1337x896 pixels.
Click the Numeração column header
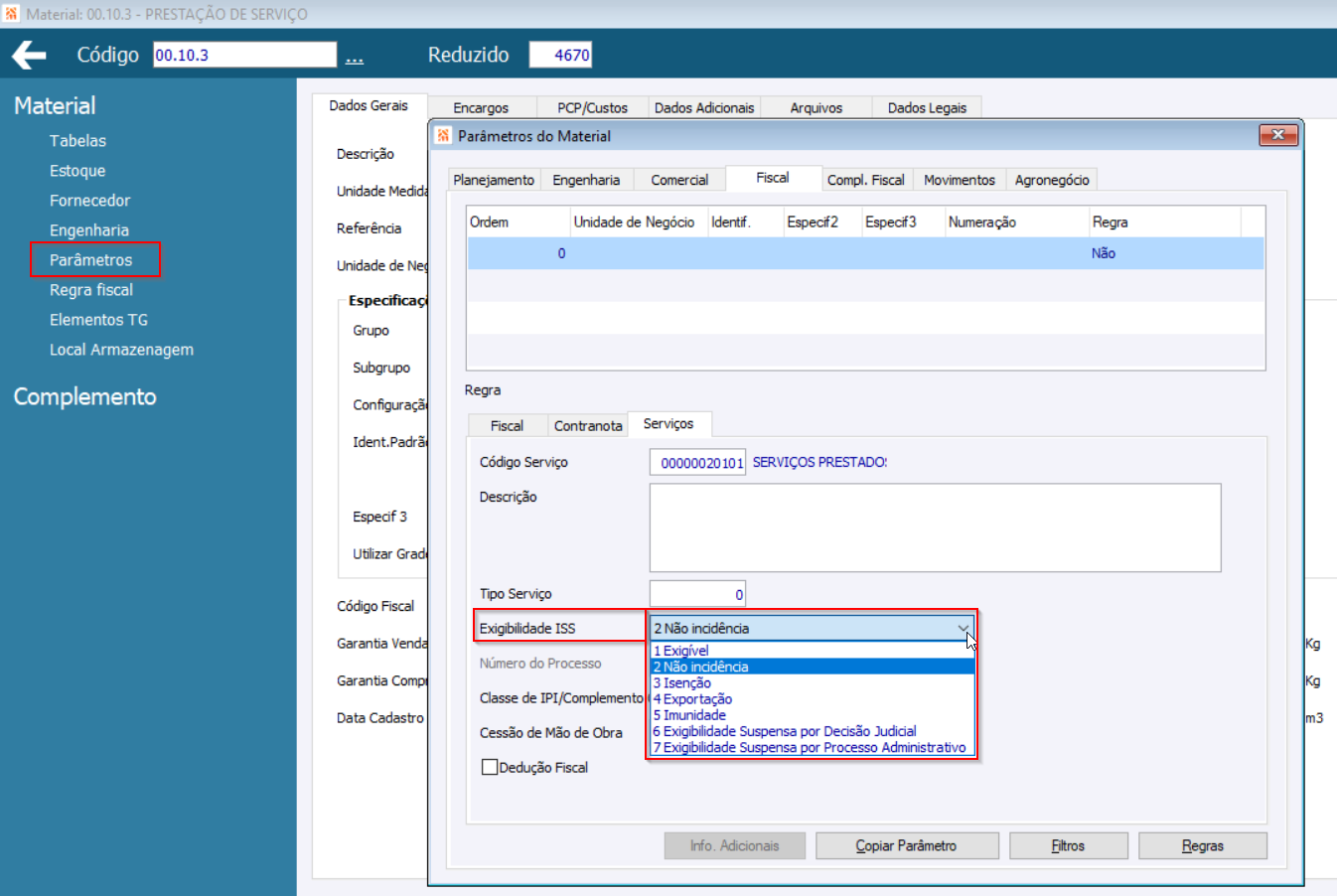(x=1016, y=223)
